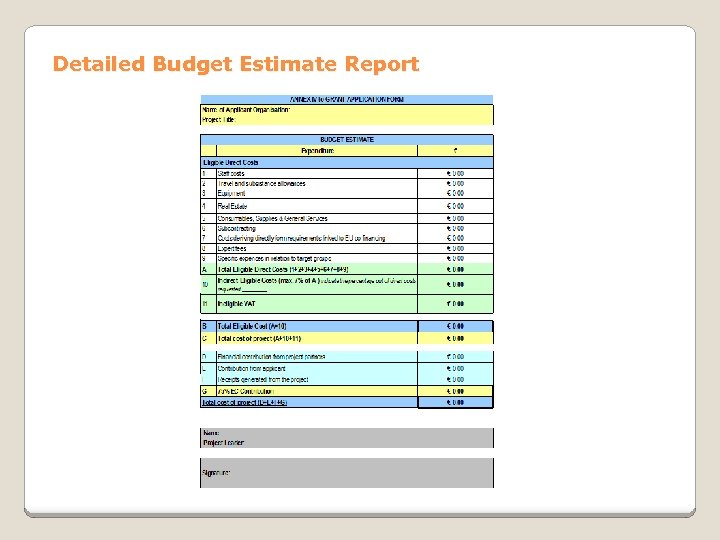720x540 pixels.
Task: Select the Real Estate row label
Action: 232,206
